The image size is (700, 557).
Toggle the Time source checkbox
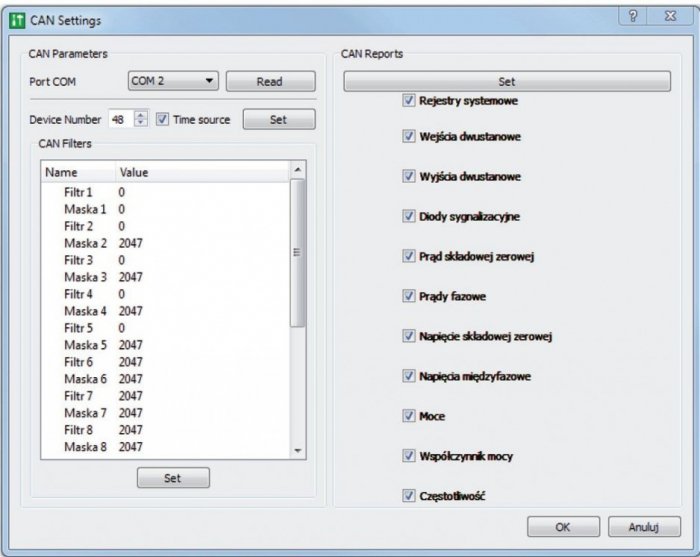[x=162, y=119]
